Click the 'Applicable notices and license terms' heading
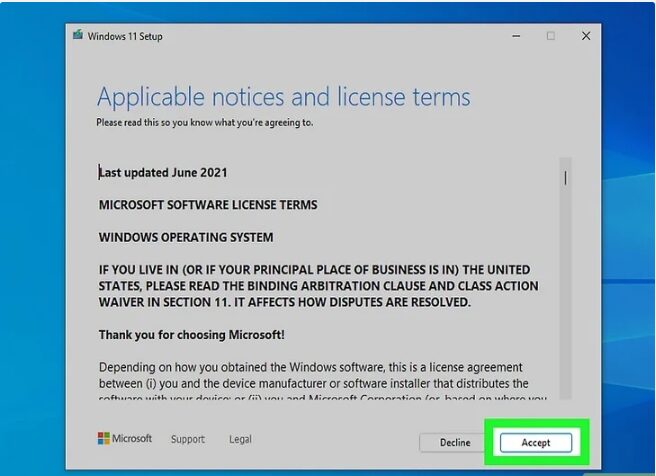This screenshot has width=656, height=476. pos(284,97)
